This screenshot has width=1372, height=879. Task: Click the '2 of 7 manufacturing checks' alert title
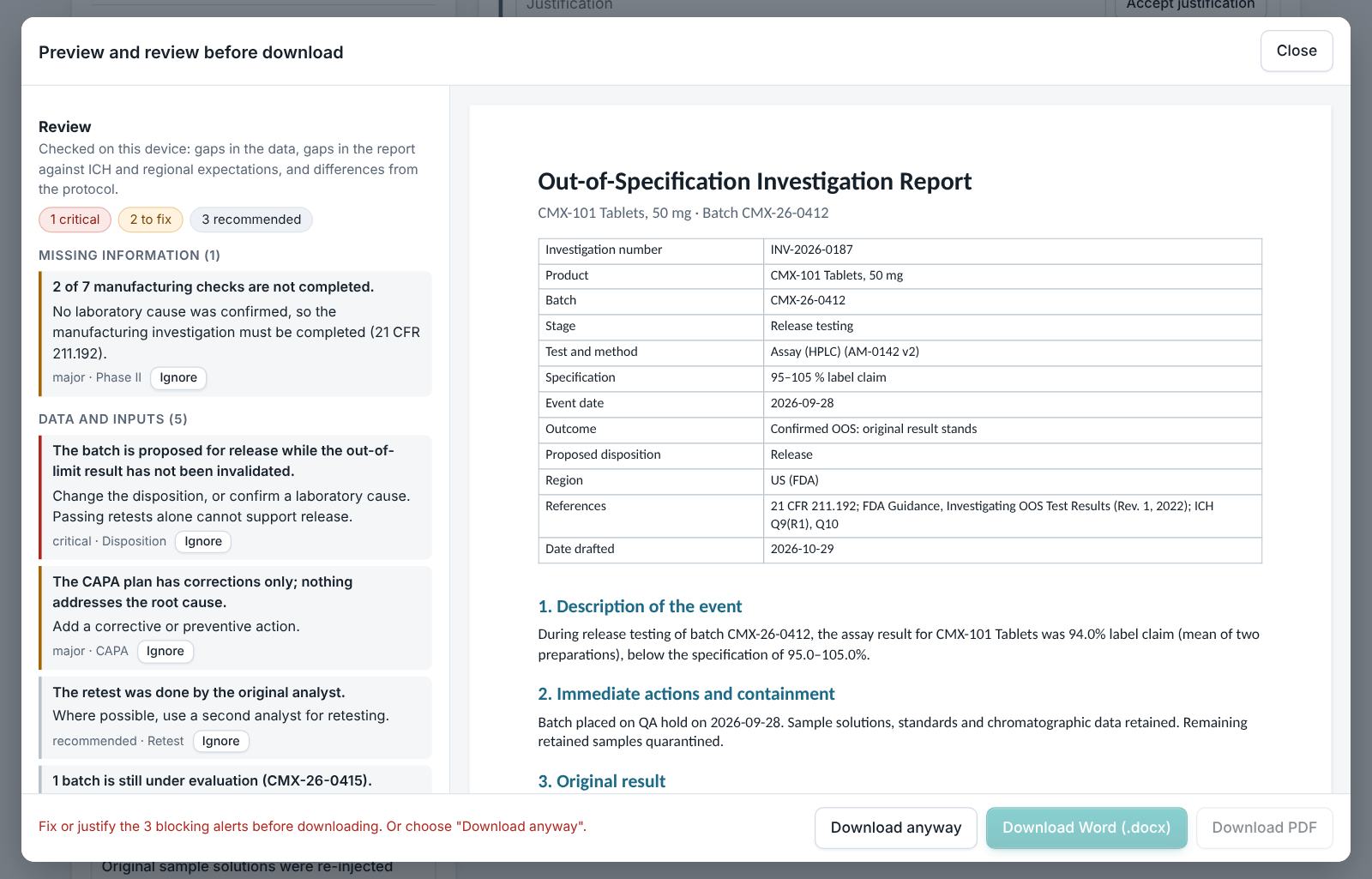point(214,286)
